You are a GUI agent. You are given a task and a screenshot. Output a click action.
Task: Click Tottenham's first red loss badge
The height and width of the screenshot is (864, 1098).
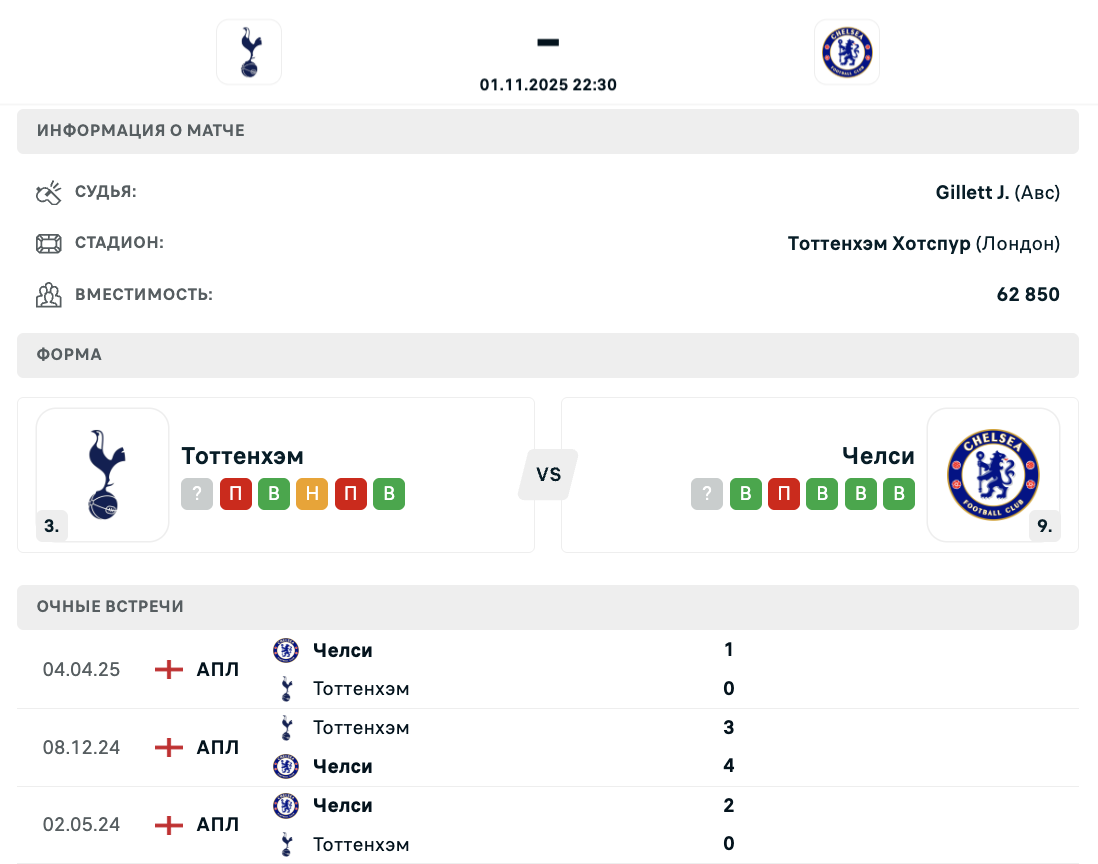pos(236,494)
